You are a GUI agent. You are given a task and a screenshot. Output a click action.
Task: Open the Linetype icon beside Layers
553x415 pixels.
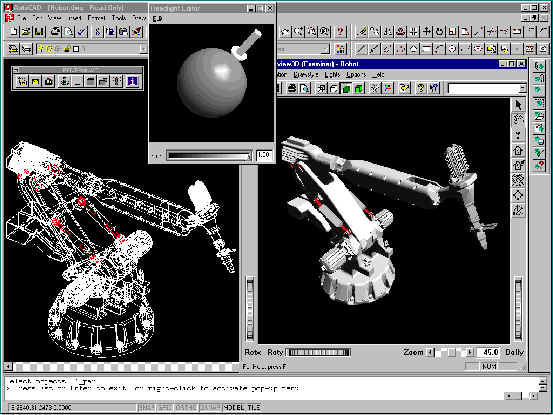click(x=27, y=49)
